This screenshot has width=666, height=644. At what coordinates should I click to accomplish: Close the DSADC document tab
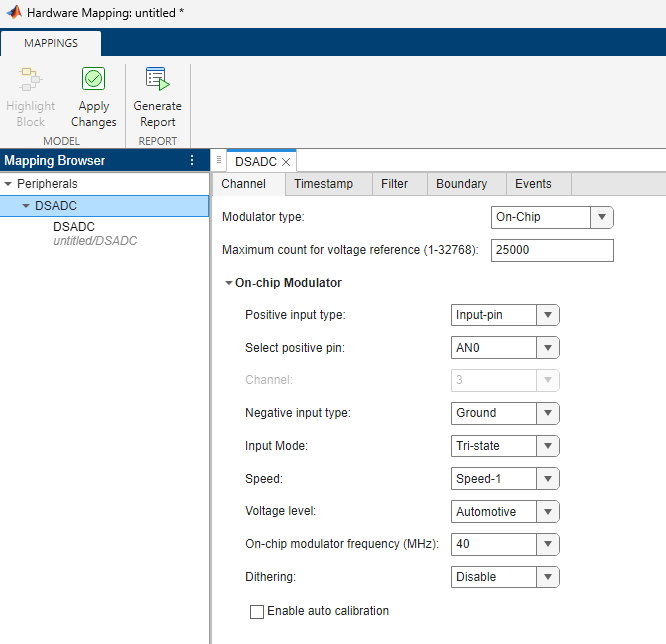(x=286, y=161)
